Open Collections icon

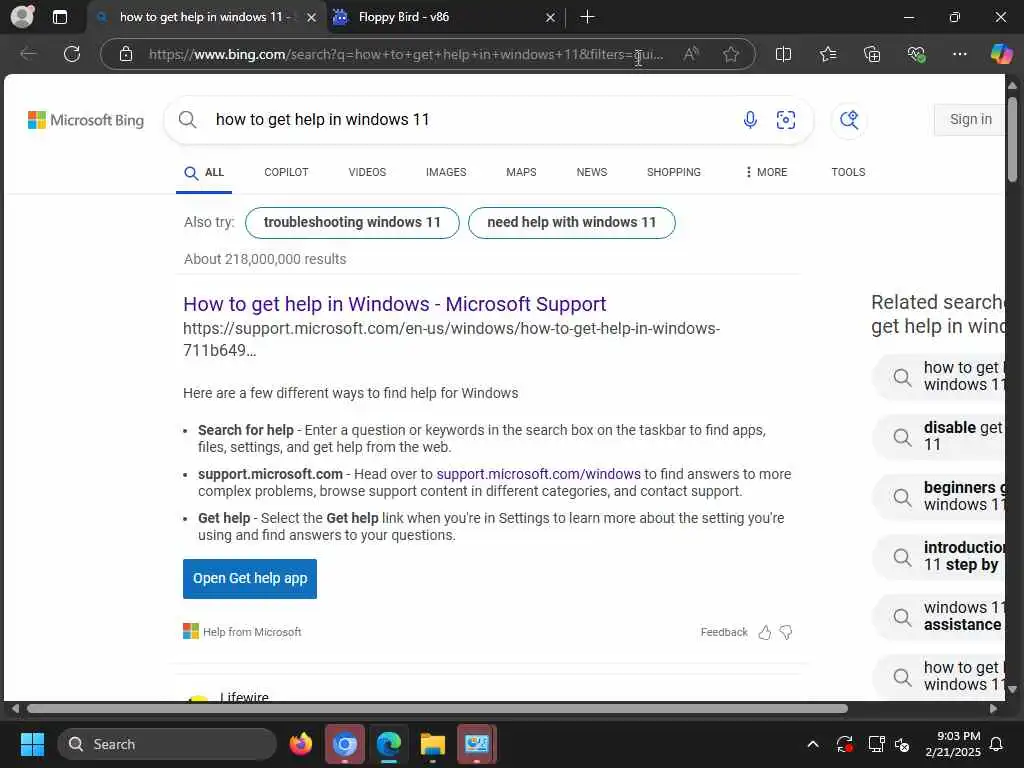point(872,54)
